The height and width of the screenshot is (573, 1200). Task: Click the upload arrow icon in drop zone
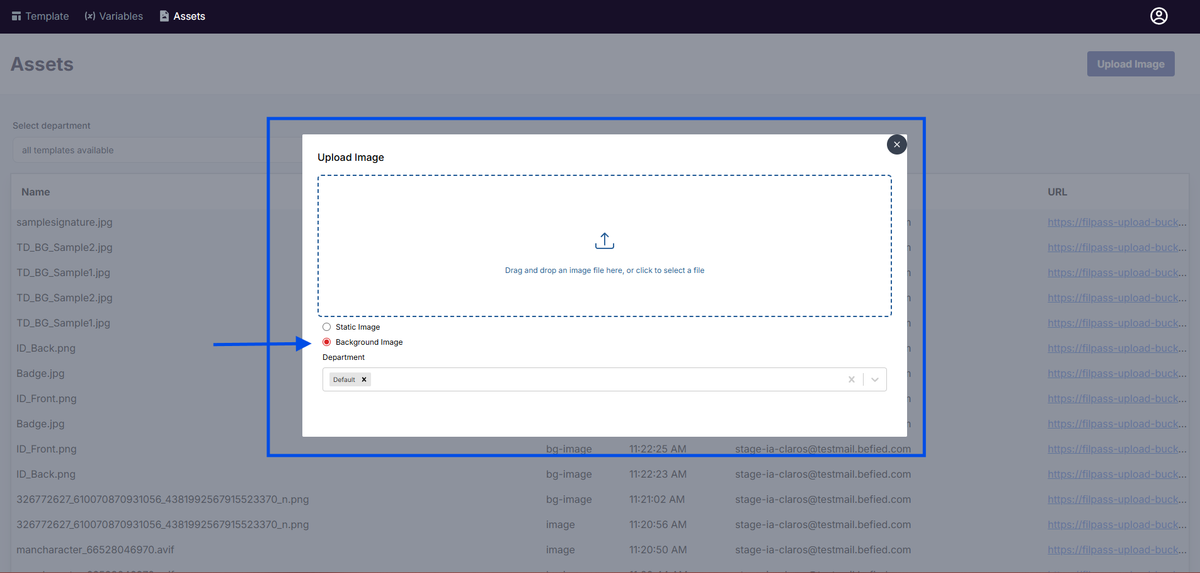tap(604, 241)
